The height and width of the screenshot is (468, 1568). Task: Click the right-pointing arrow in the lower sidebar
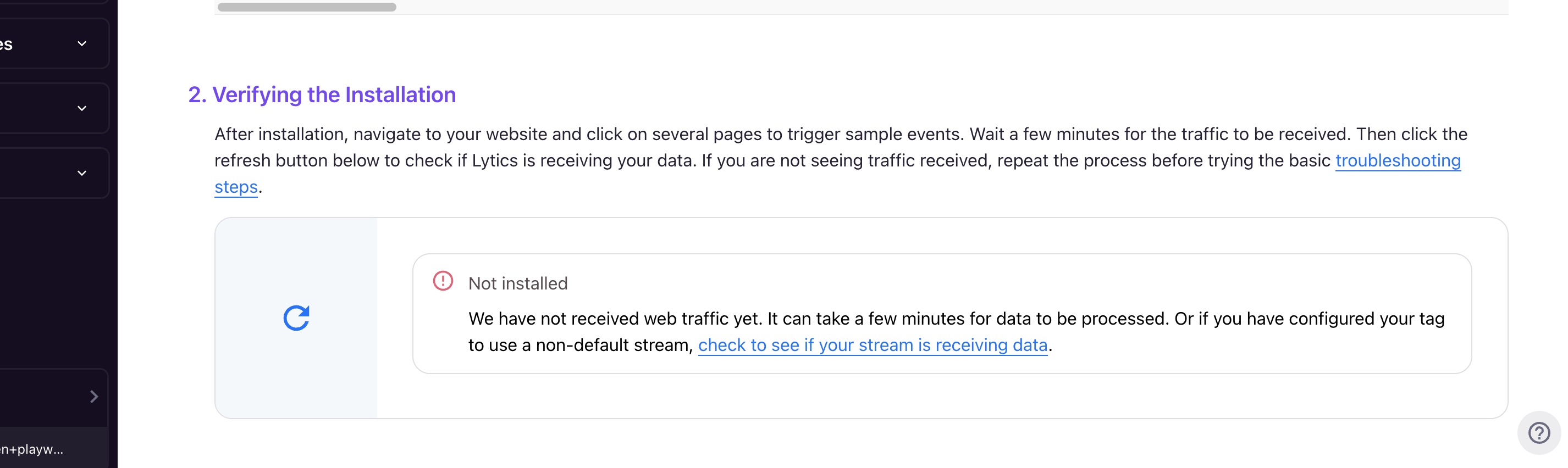click(93, 396)
